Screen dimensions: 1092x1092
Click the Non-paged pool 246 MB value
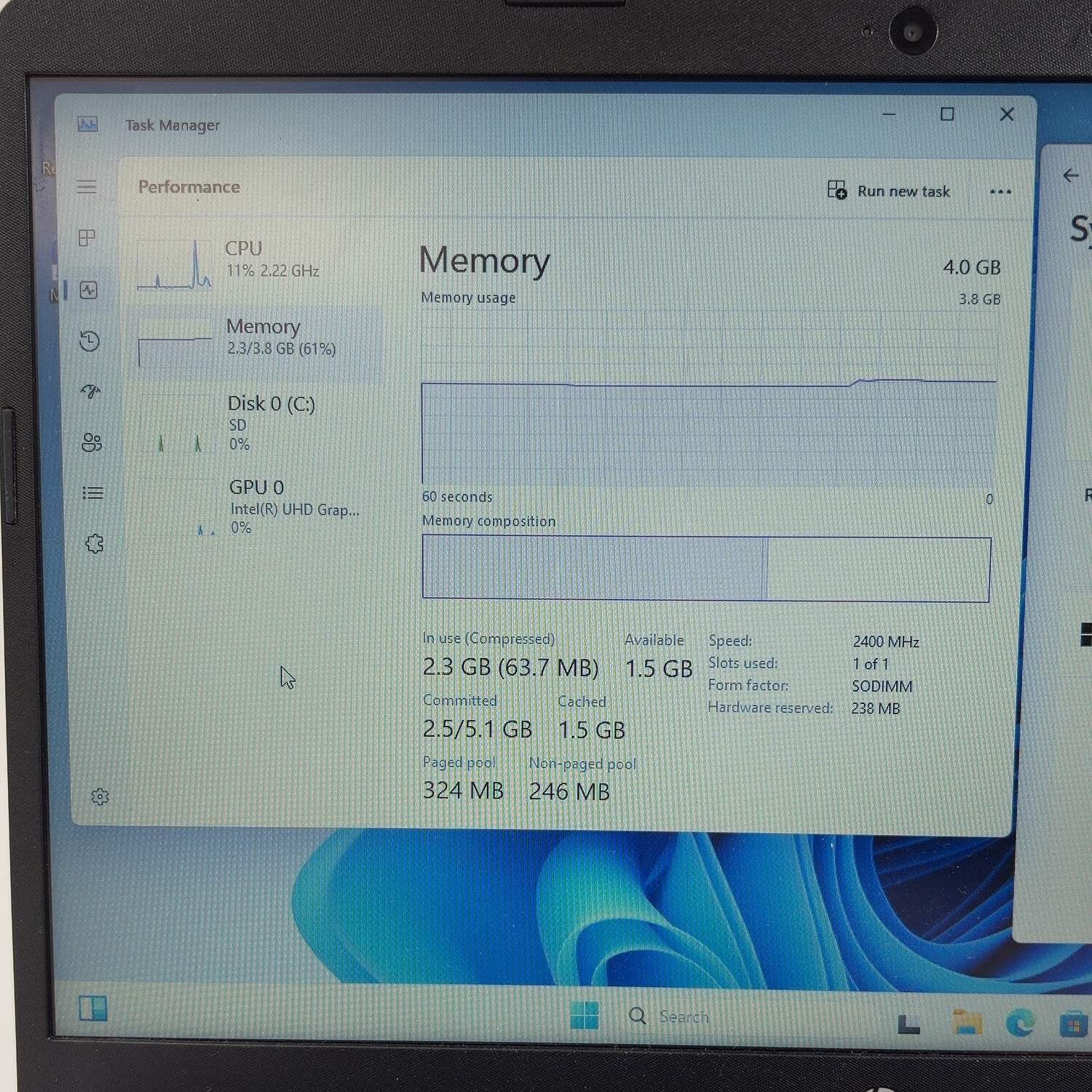tap(569, 791)
